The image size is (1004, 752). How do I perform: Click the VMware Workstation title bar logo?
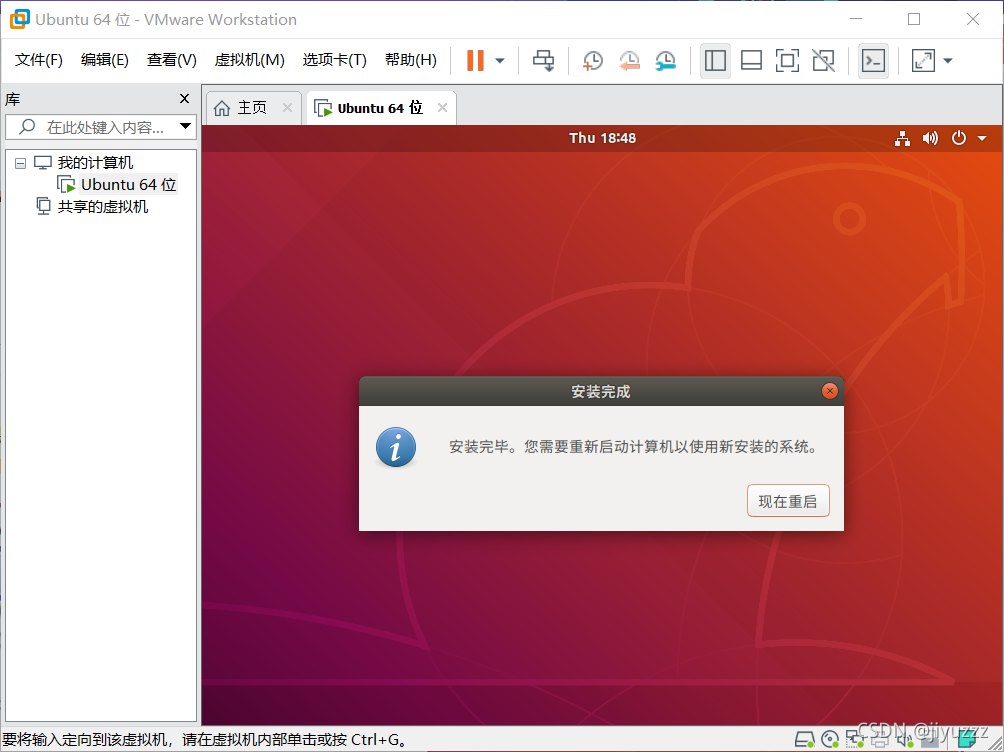coord(19,19)
